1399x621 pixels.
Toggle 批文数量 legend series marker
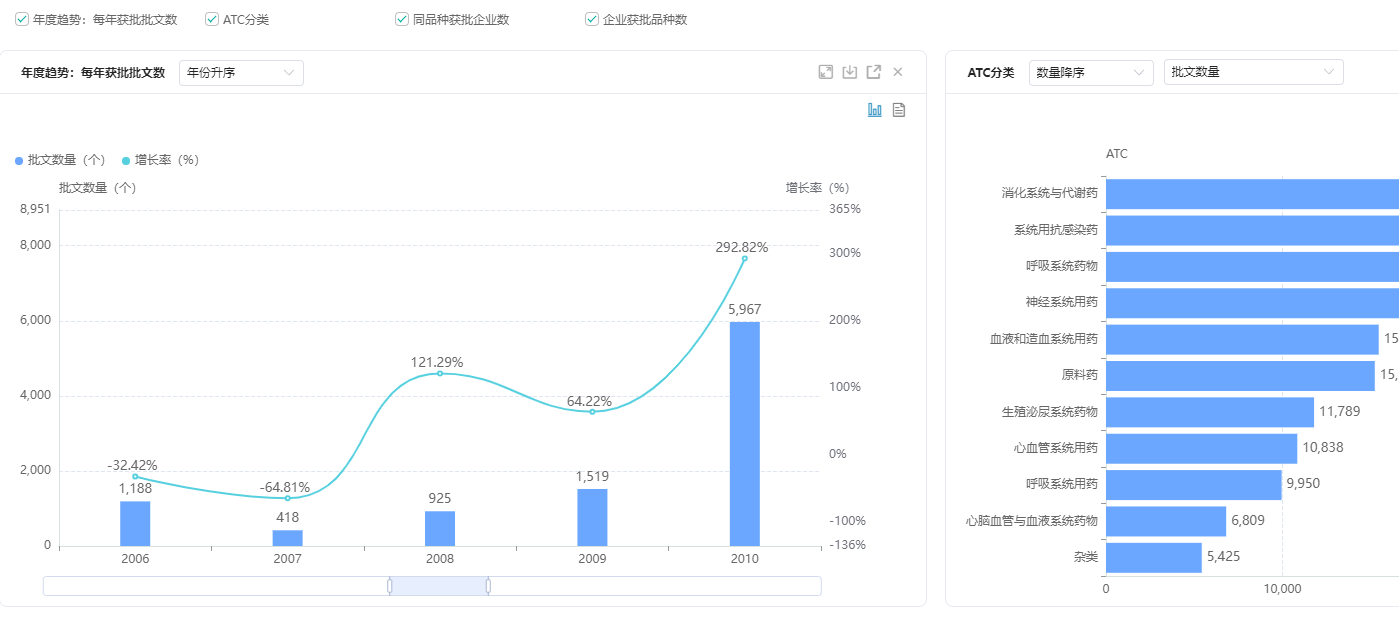click(x=19, y=160)
